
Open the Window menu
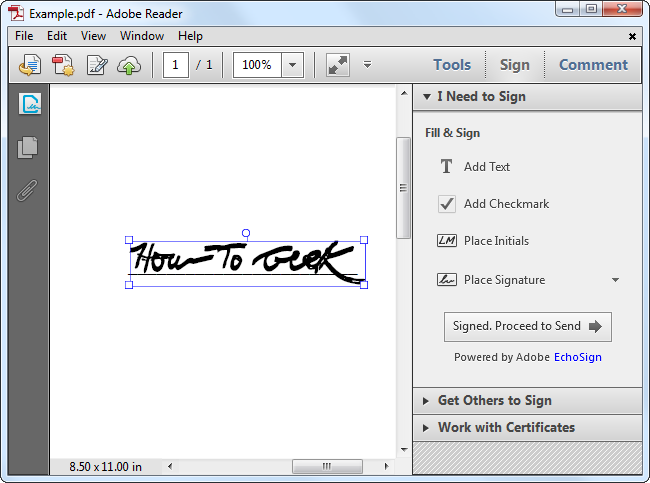[142, 36]
